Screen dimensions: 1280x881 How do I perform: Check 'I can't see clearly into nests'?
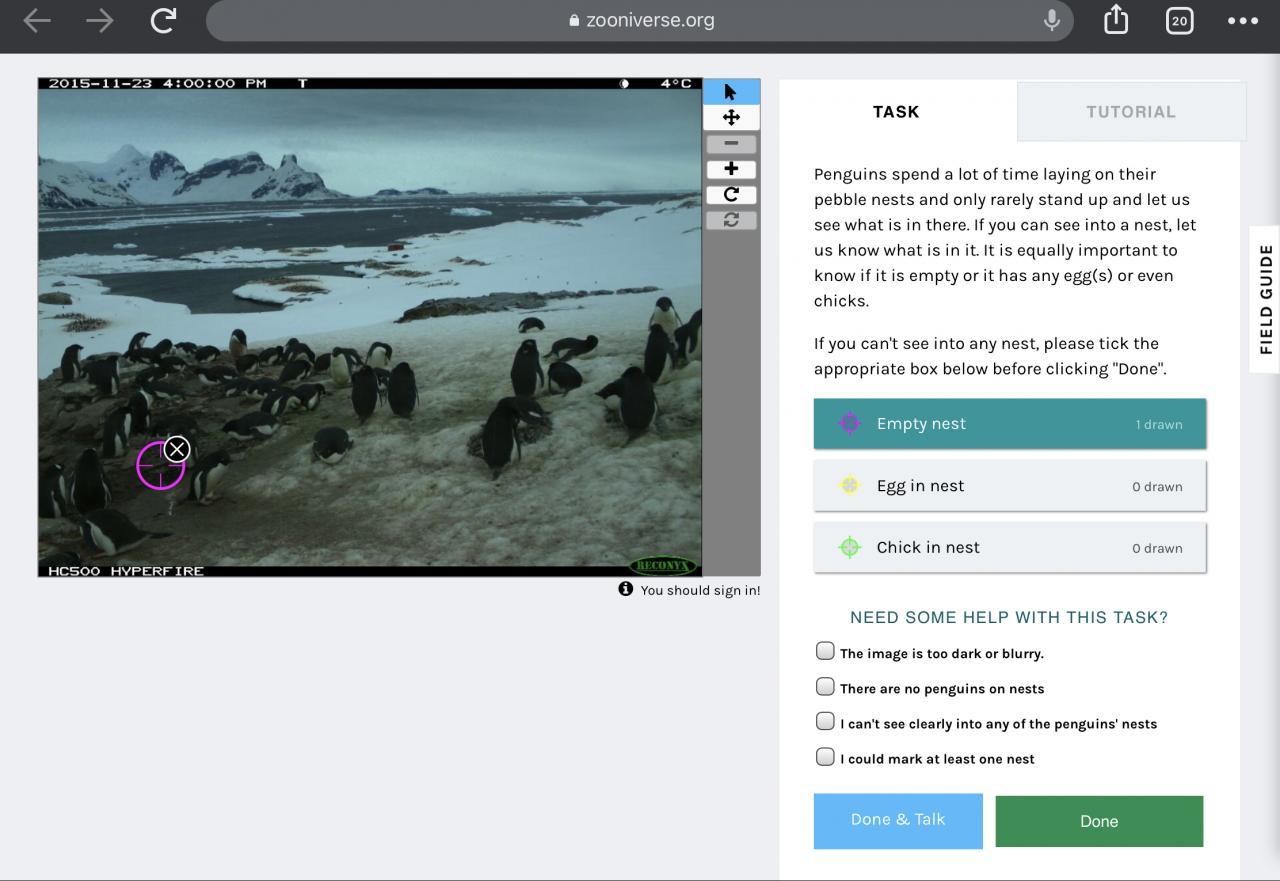tap(825, 721)
